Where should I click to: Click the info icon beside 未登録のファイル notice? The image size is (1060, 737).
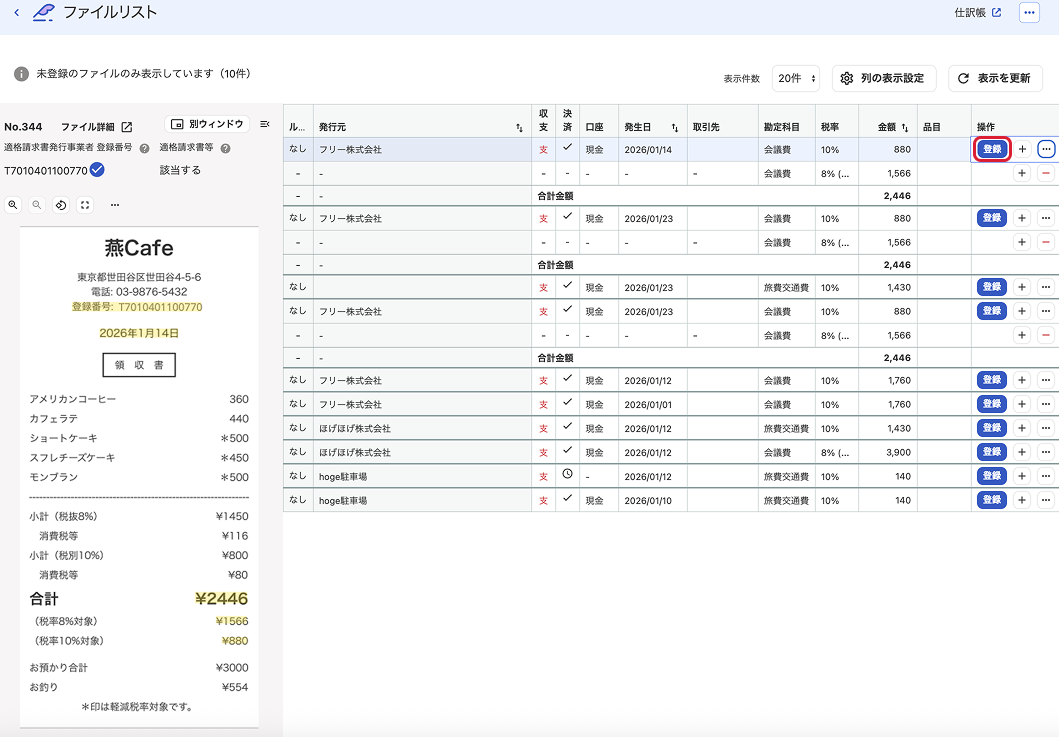click(x=22, y=74)
